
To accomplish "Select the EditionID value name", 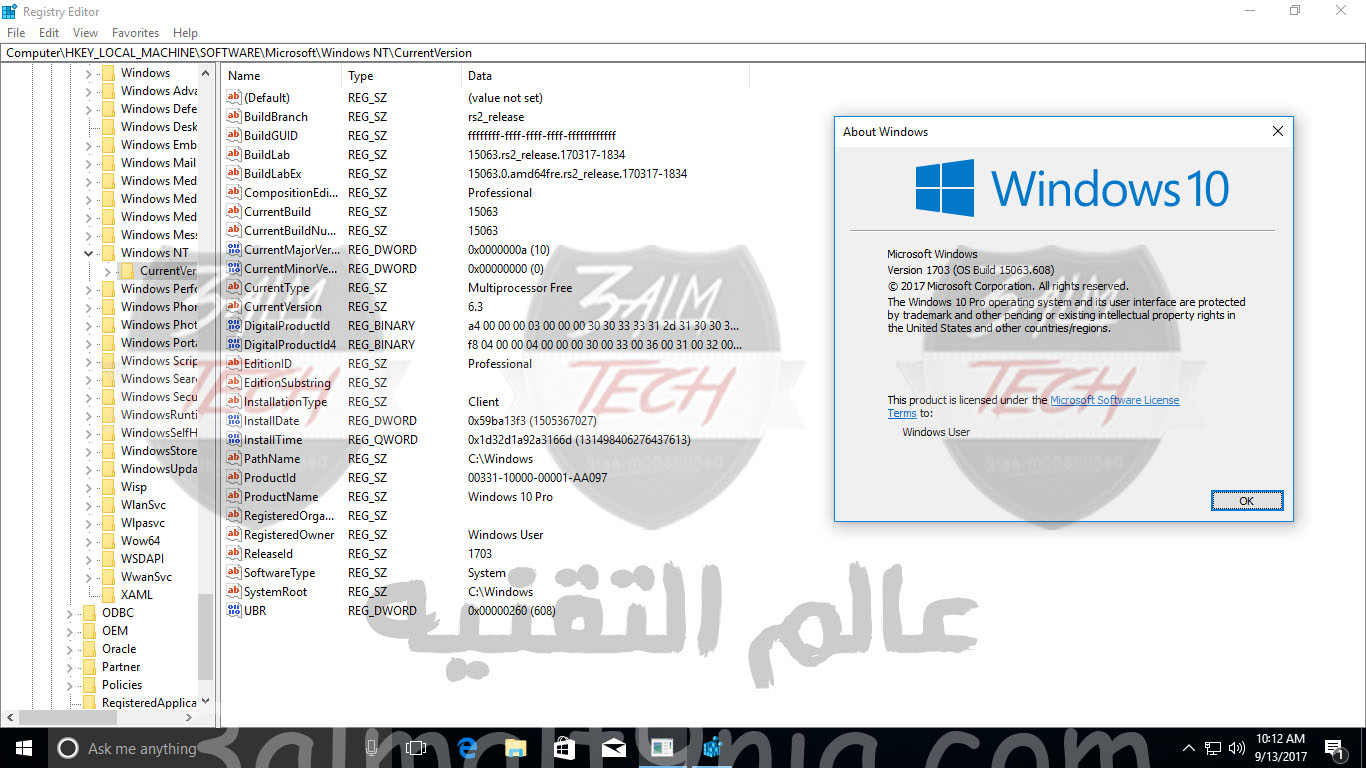I will [268, 364].
